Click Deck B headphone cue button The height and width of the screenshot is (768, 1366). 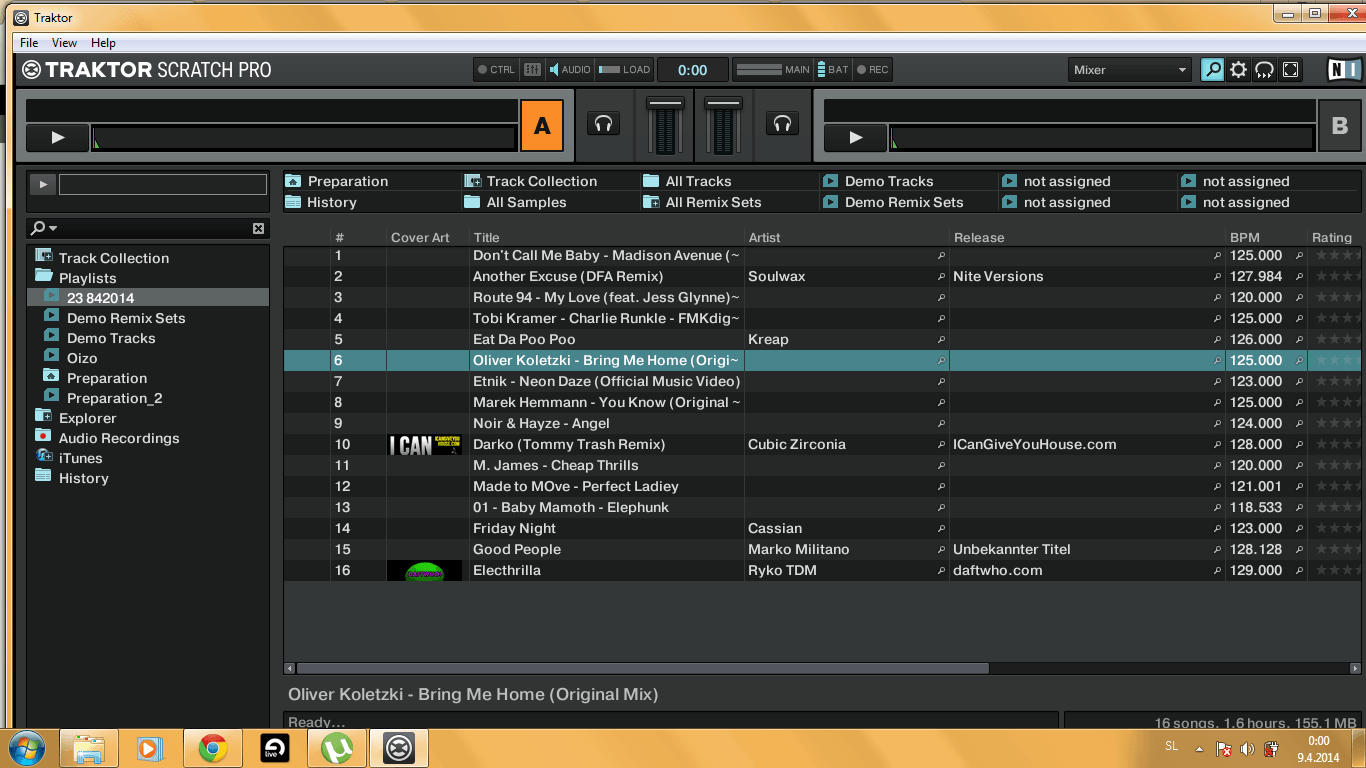(x=783, y=123)
